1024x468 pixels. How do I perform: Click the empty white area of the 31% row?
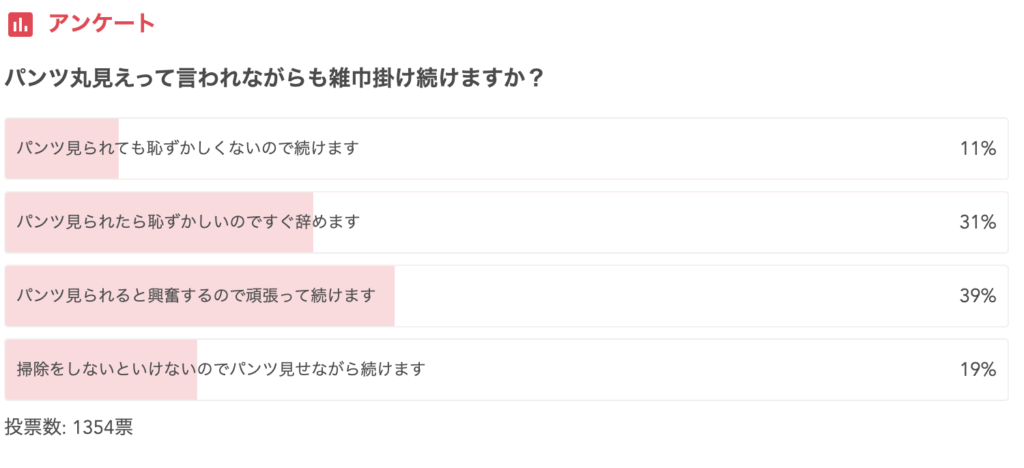coord(653,223)
